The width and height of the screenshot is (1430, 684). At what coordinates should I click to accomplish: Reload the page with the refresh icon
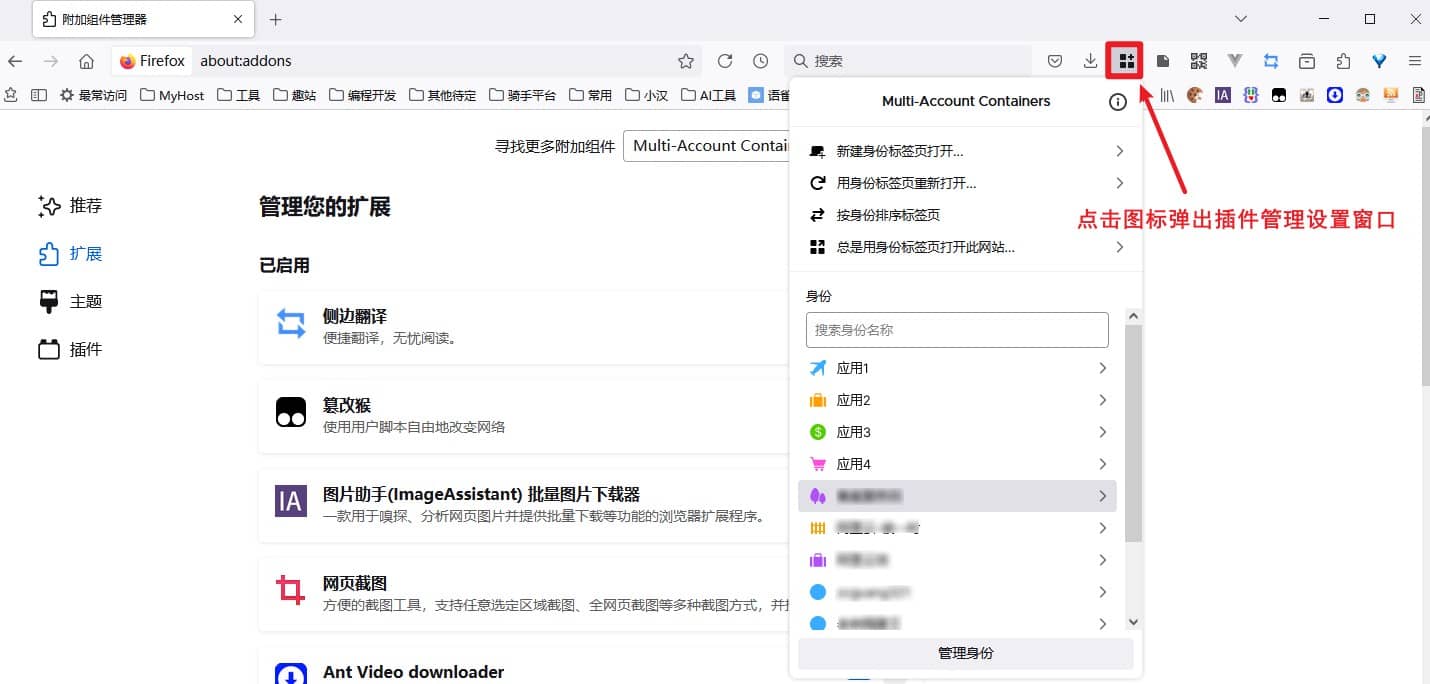[x=725, y=61]
